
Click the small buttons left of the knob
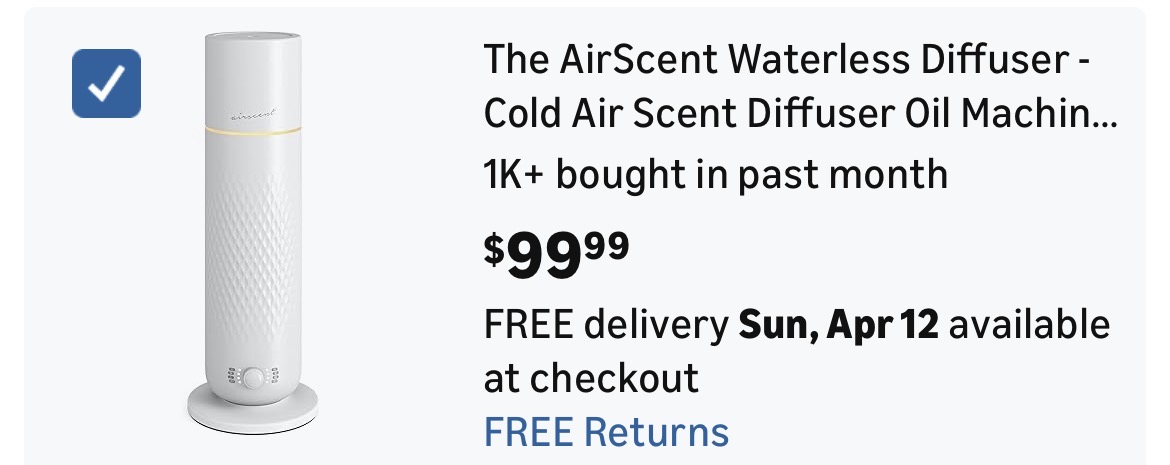point(233,379)
